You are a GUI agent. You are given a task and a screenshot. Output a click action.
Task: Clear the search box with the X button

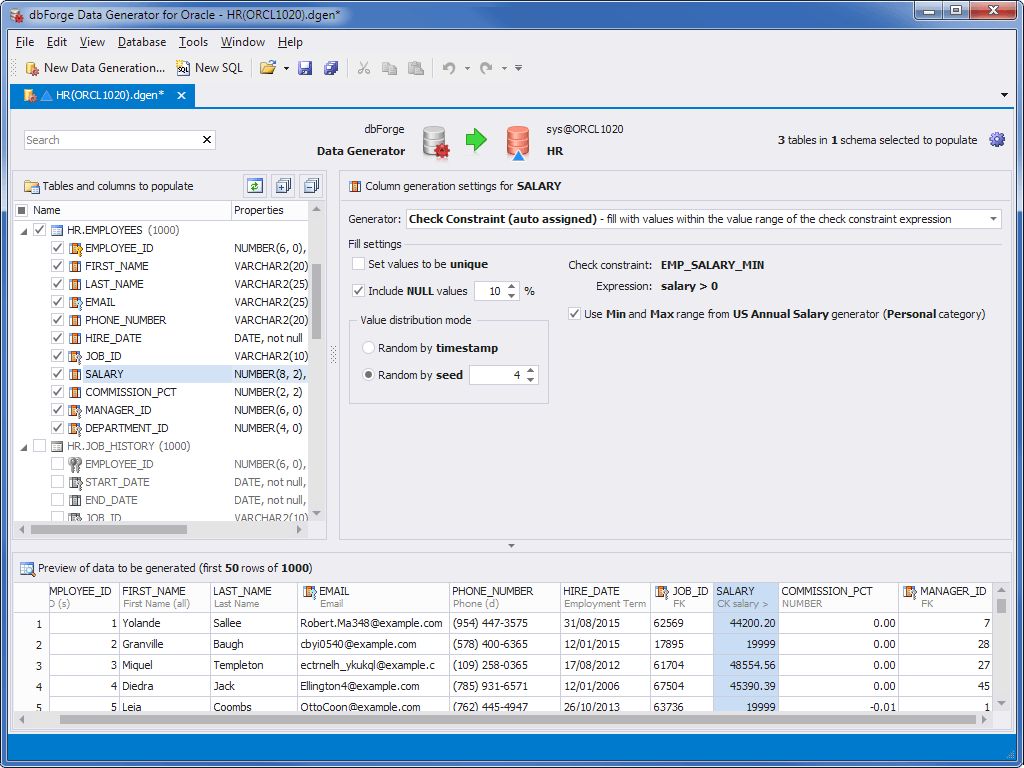[207, 140]
